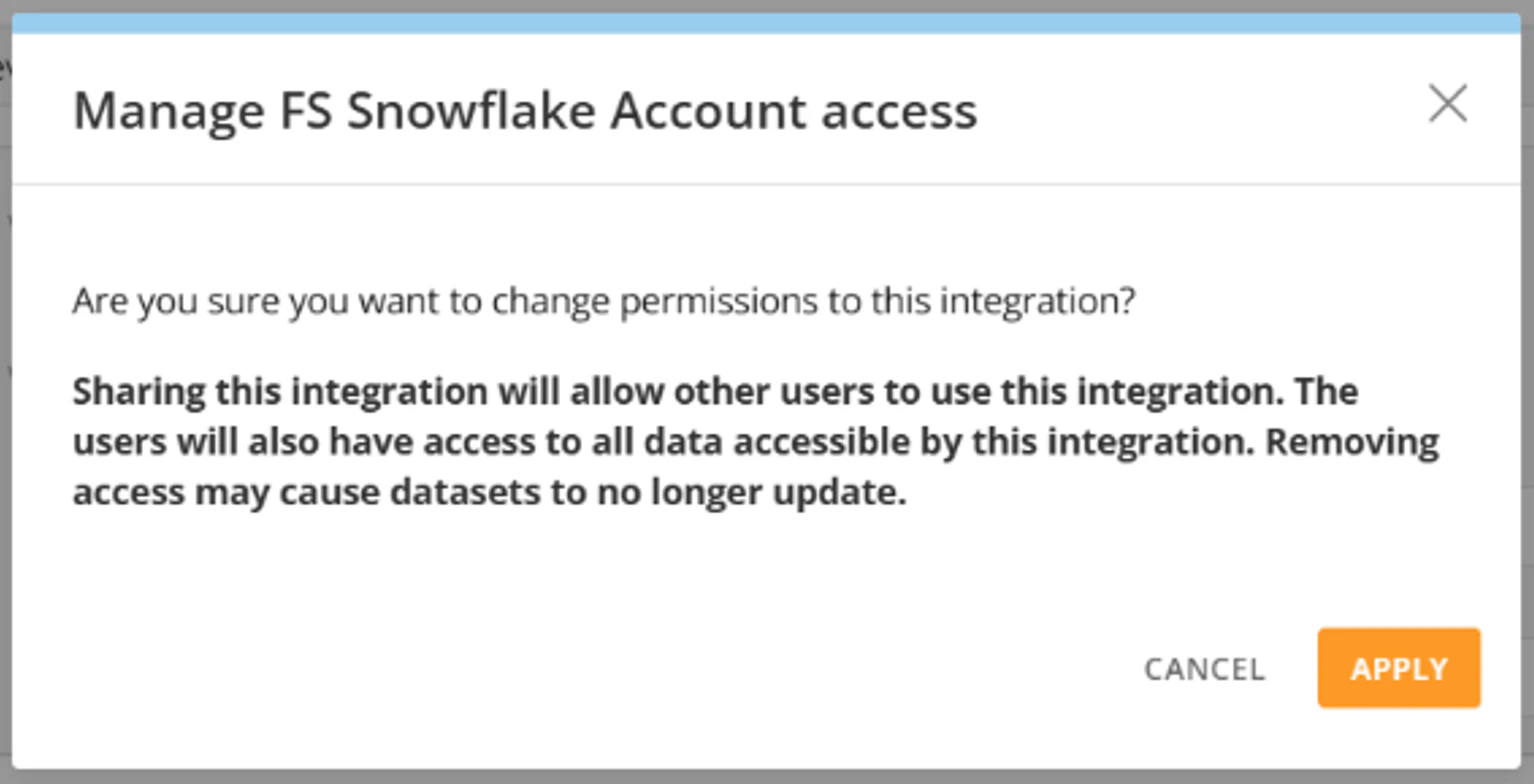Click the blue accent bar atop the dialog
This screenshot has width=1534, height=784.
[766, 24]
